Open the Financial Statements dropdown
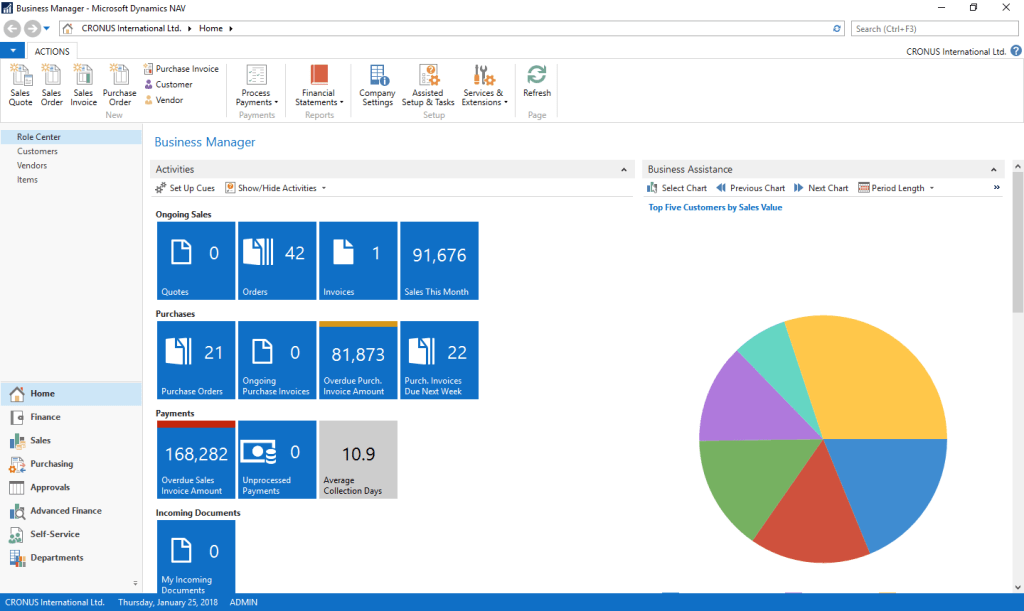Screen dimensions: 1024x611 point(319,85)
